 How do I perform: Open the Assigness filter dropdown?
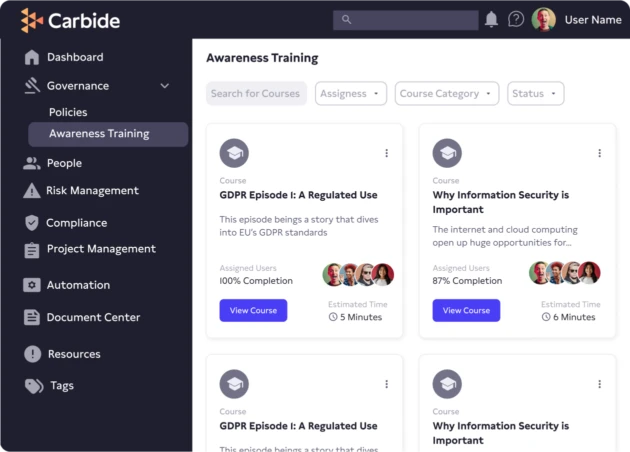[x=351, y=93]
